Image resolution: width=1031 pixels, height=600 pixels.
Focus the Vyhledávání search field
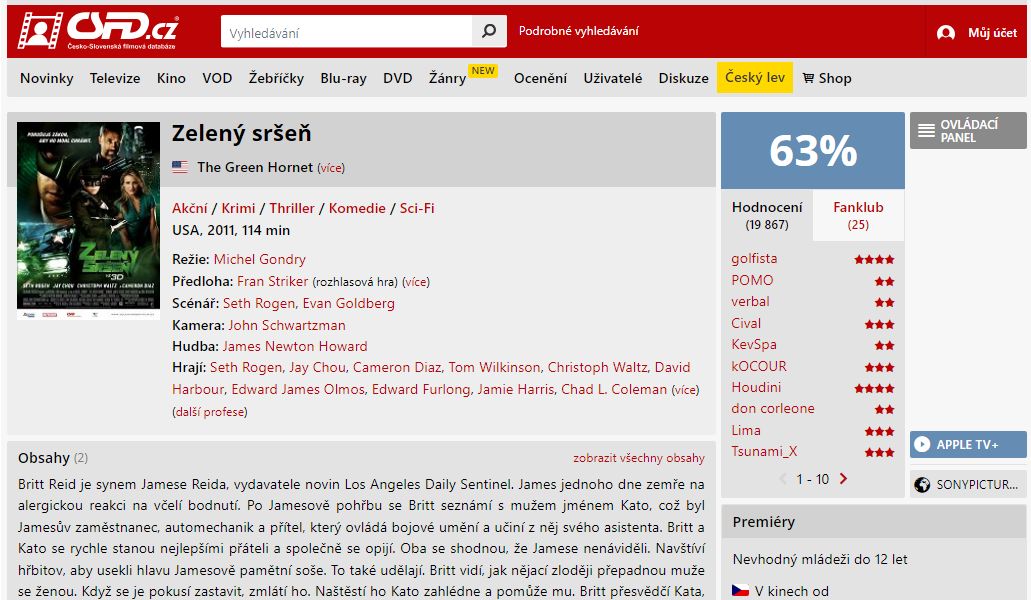pyautogui.click(x=347, y=32)
